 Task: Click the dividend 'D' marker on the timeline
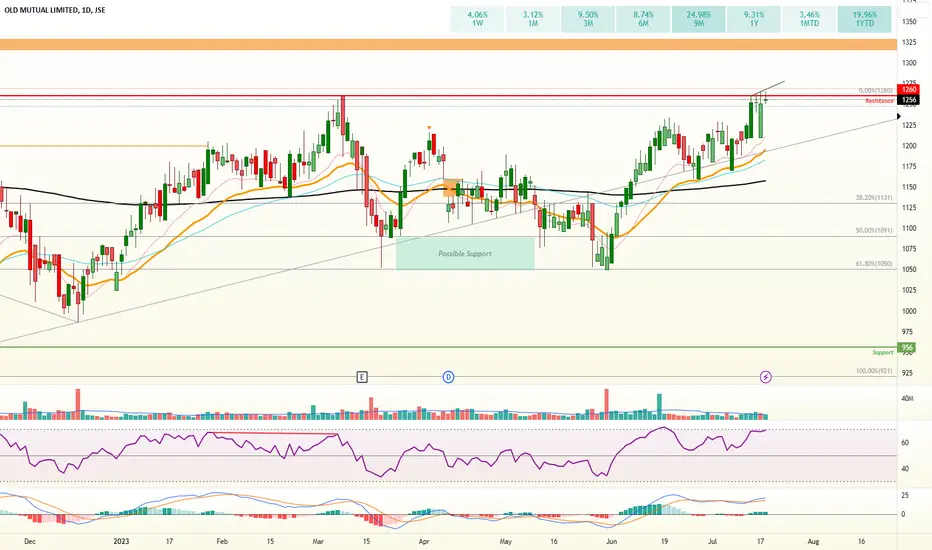449,377
